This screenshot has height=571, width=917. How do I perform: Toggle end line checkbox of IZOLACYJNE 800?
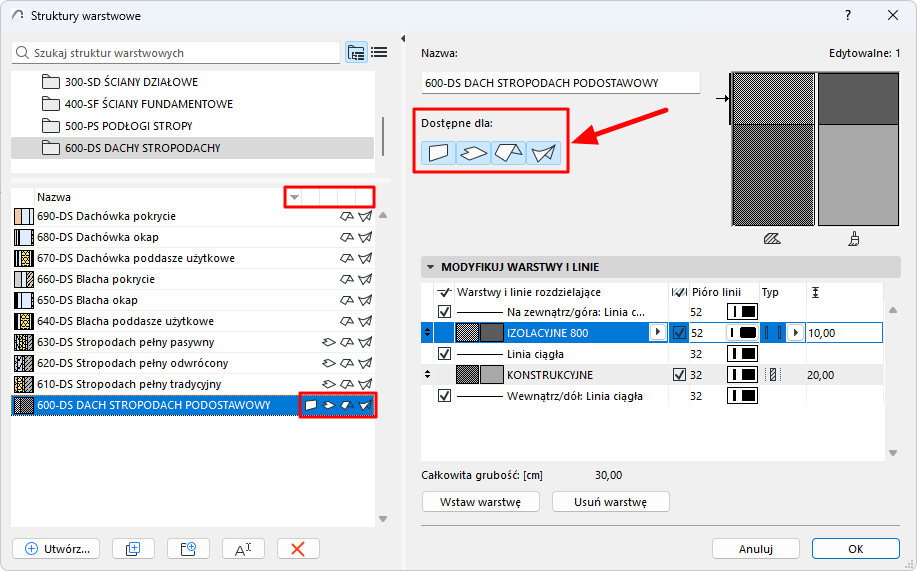point(679,333)
